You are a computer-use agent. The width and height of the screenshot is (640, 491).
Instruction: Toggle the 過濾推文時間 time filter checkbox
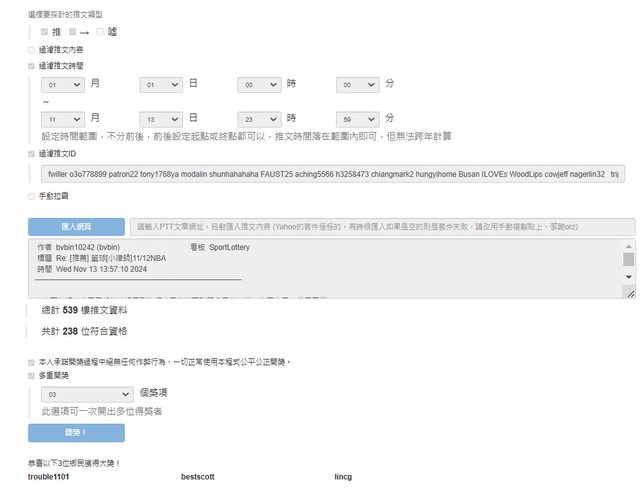[31, 65]
